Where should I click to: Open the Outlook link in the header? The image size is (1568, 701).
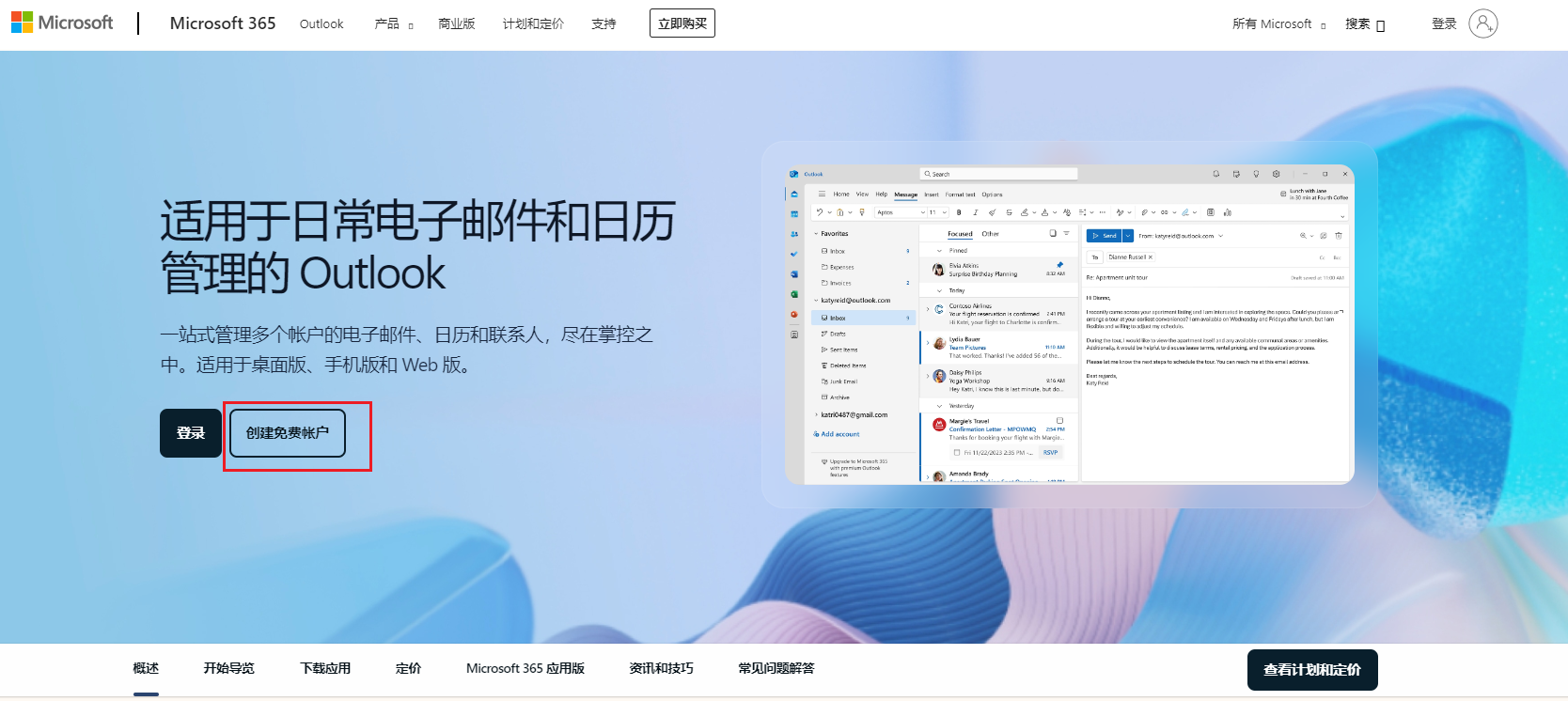click(x=321, y=23)
